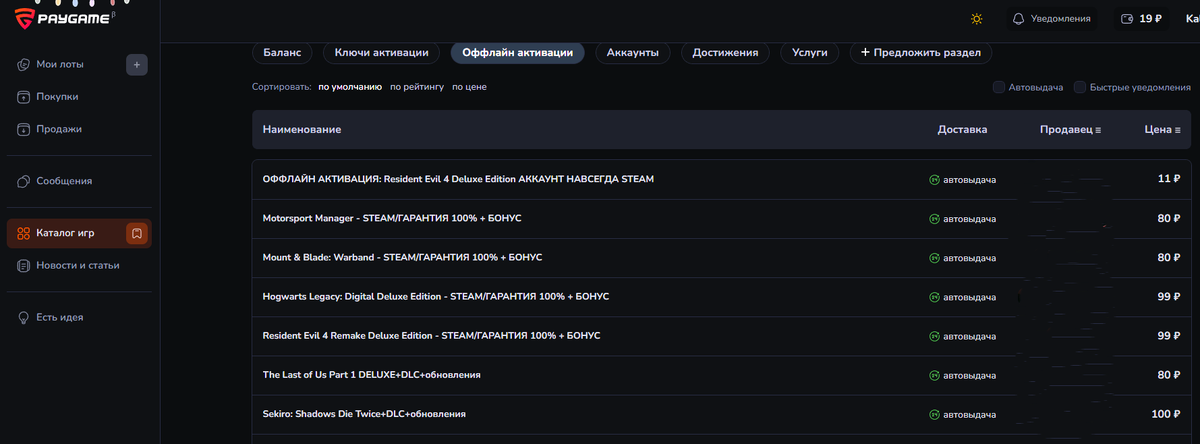
Task: Open Есть идея in the sidebar
Action: pos(59,317)
